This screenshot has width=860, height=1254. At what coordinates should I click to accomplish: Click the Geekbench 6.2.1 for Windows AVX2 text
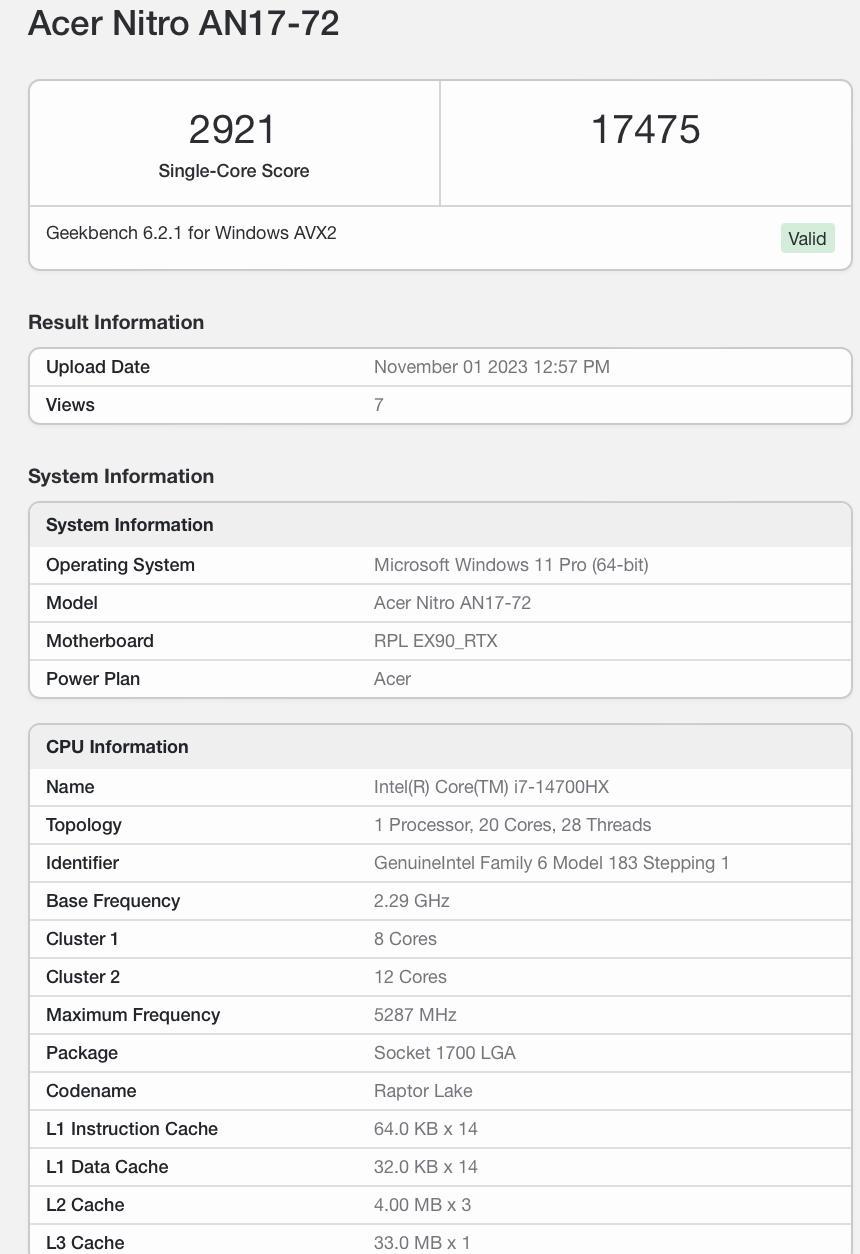point(191,233)
